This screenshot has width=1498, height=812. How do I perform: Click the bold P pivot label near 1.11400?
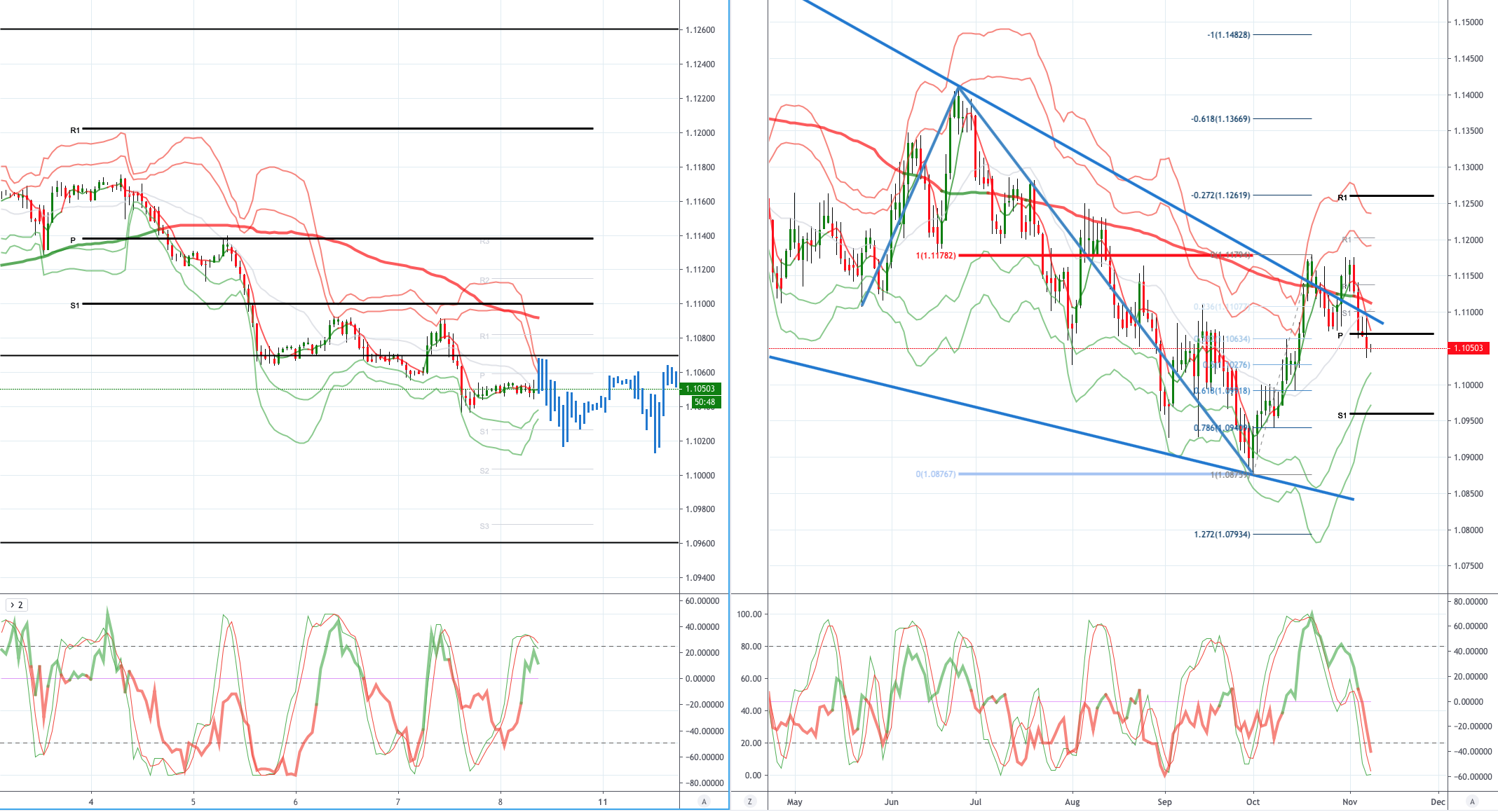pyautogui.click(x=73, y=240)
